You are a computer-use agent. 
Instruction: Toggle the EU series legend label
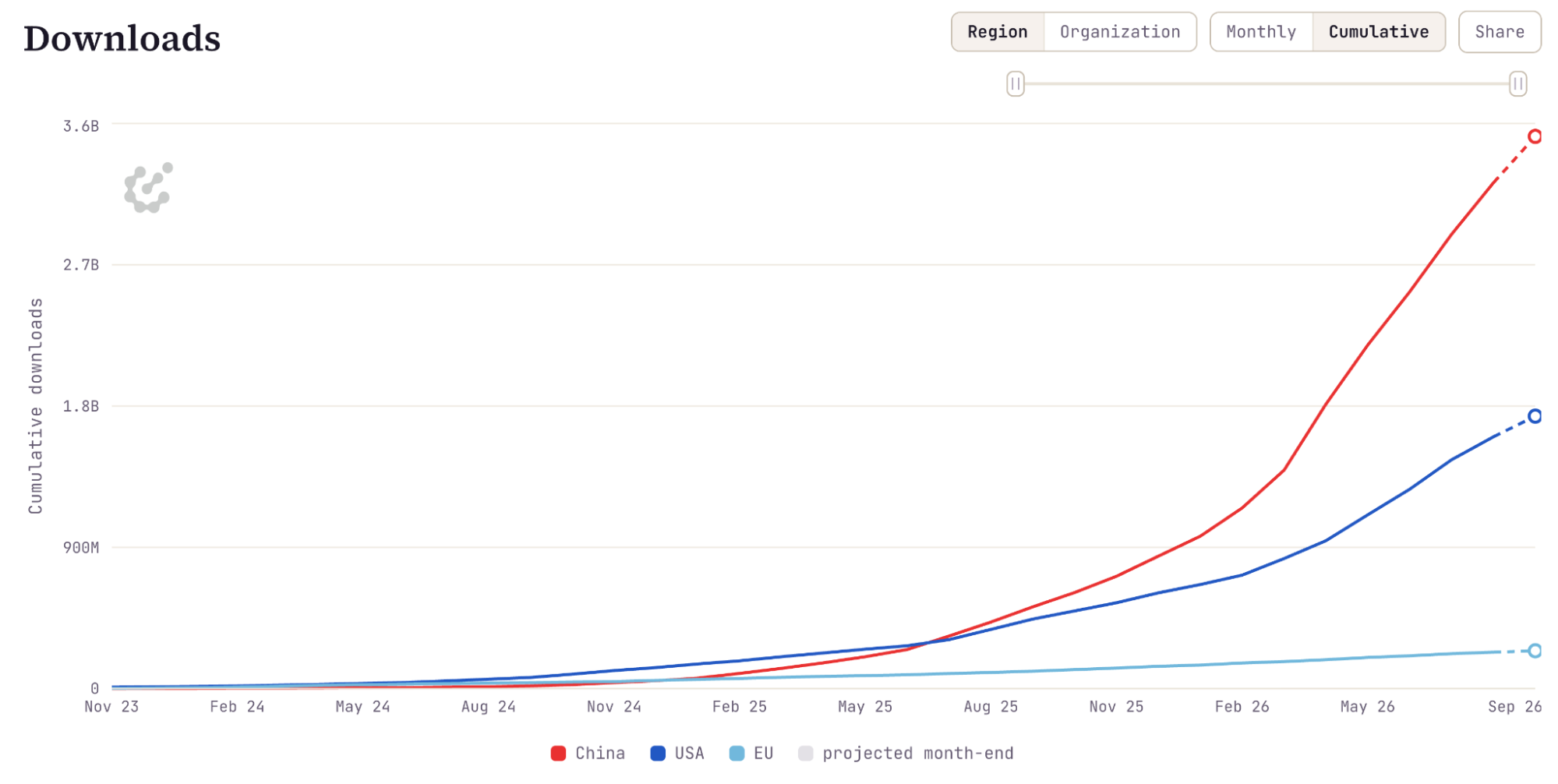pos(763,753)
